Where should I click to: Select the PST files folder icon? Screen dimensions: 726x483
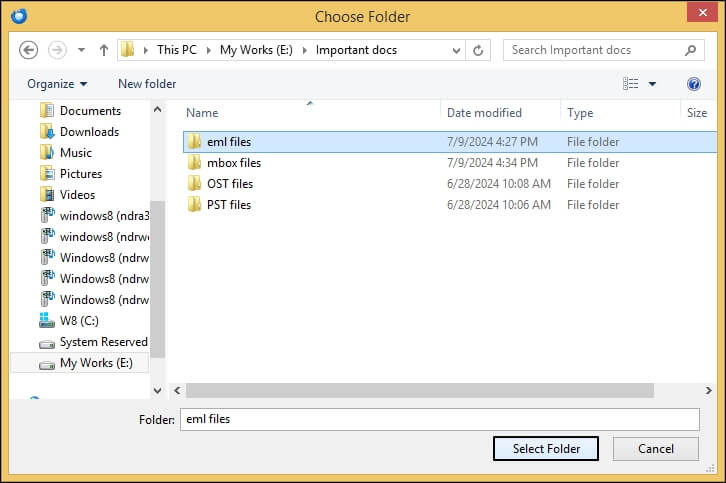click(194, 204)
